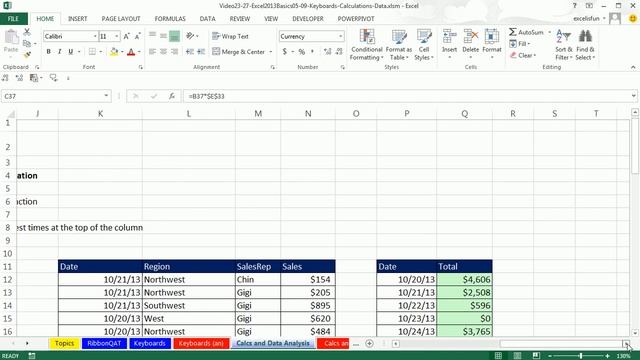Click the Increase Indent icon
This screenshot has height=360, width=640.
[x=201, y=52]
